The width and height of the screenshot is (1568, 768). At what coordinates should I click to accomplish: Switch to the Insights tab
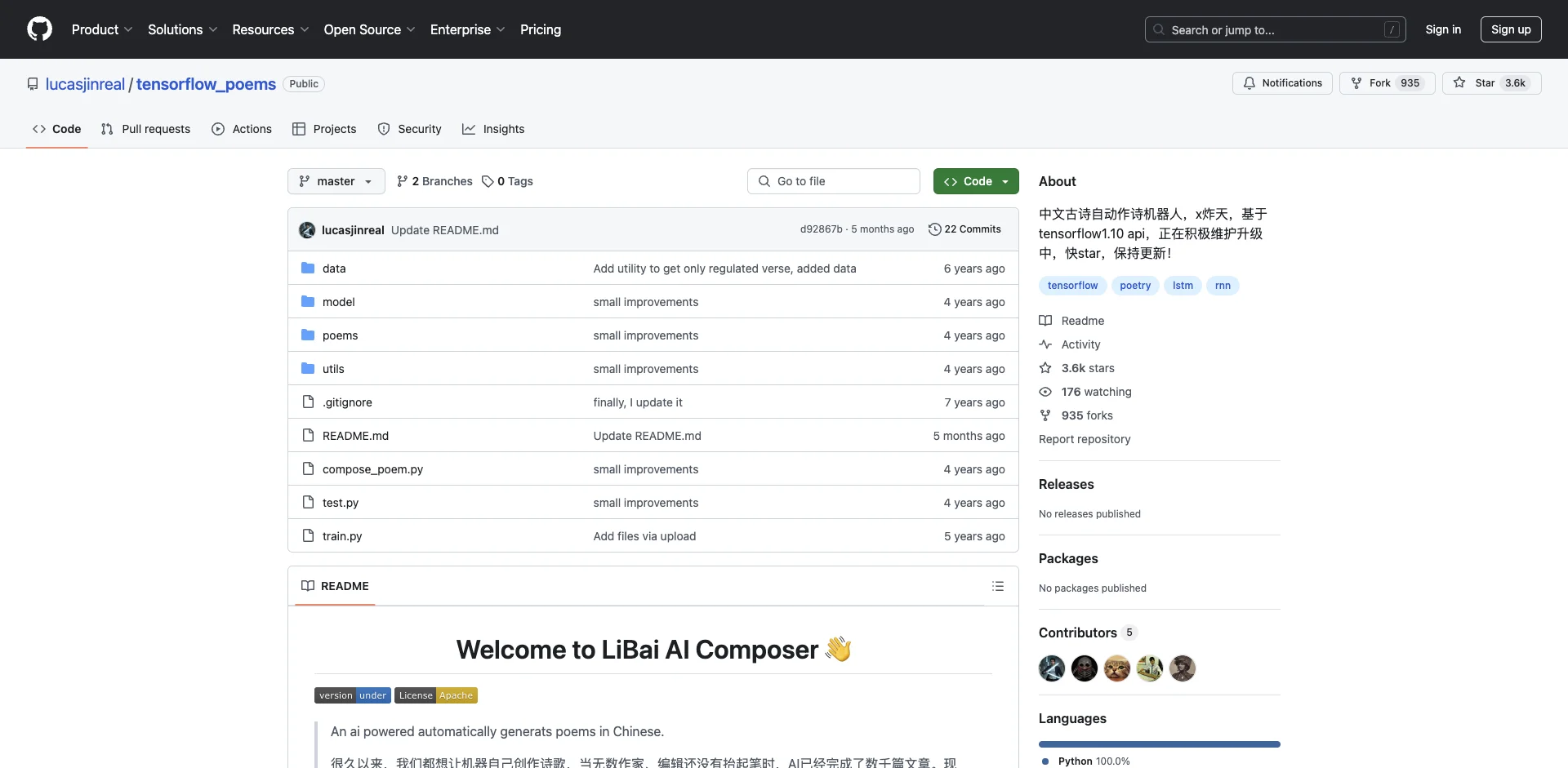[x=493, y=129]
